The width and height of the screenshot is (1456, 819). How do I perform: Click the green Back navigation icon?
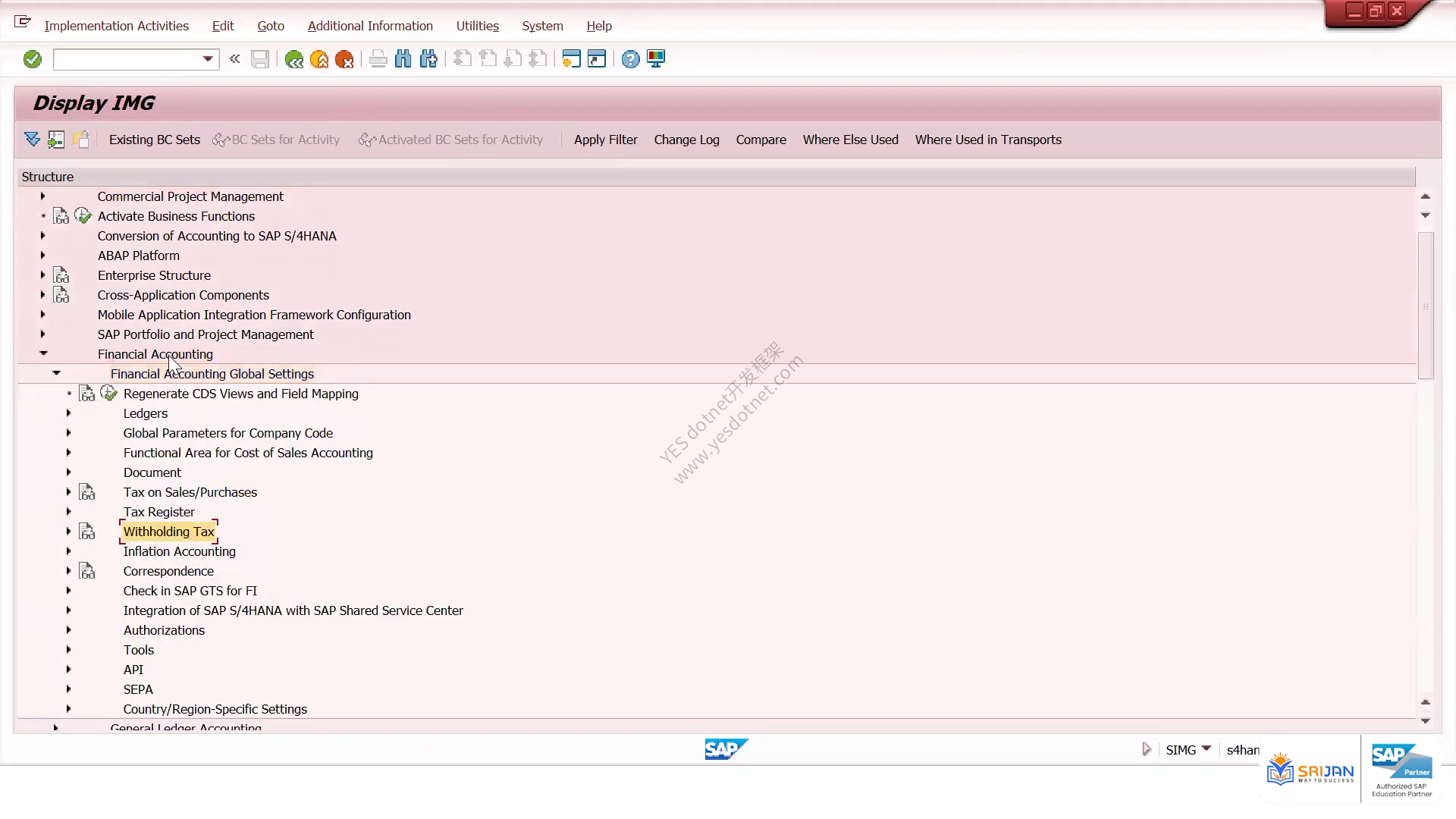294,59
